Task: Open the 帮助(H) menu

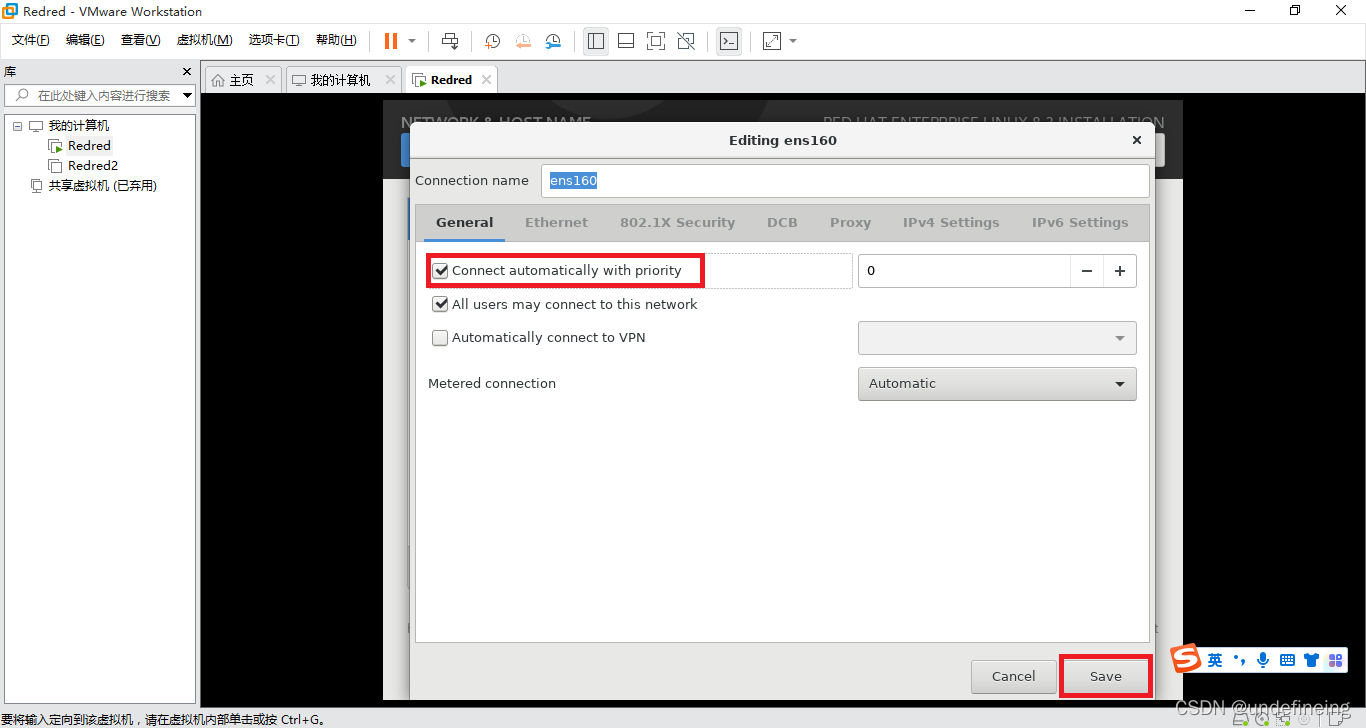Action: point(336,40)
